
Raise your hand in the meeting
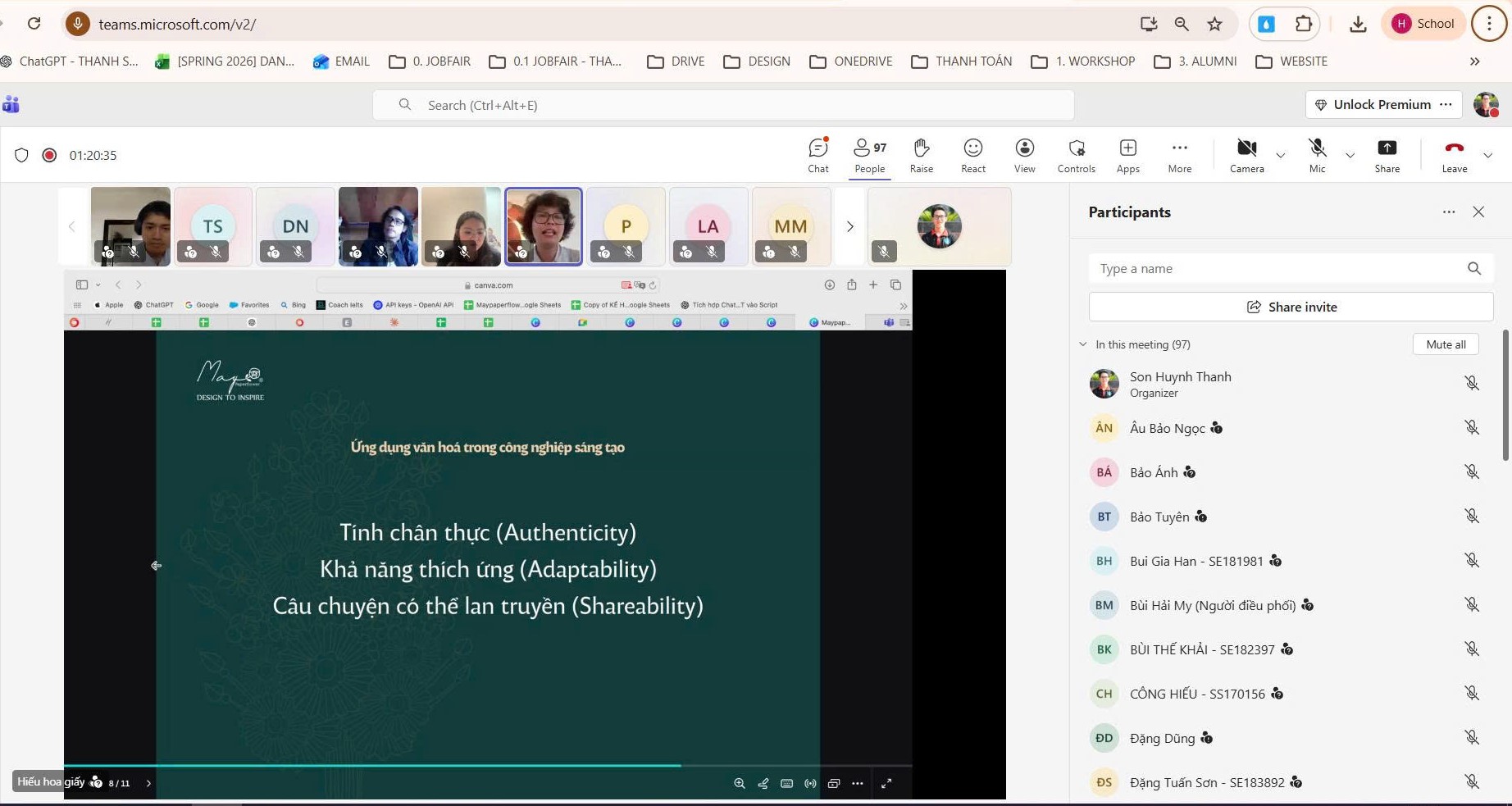point(921,155)
